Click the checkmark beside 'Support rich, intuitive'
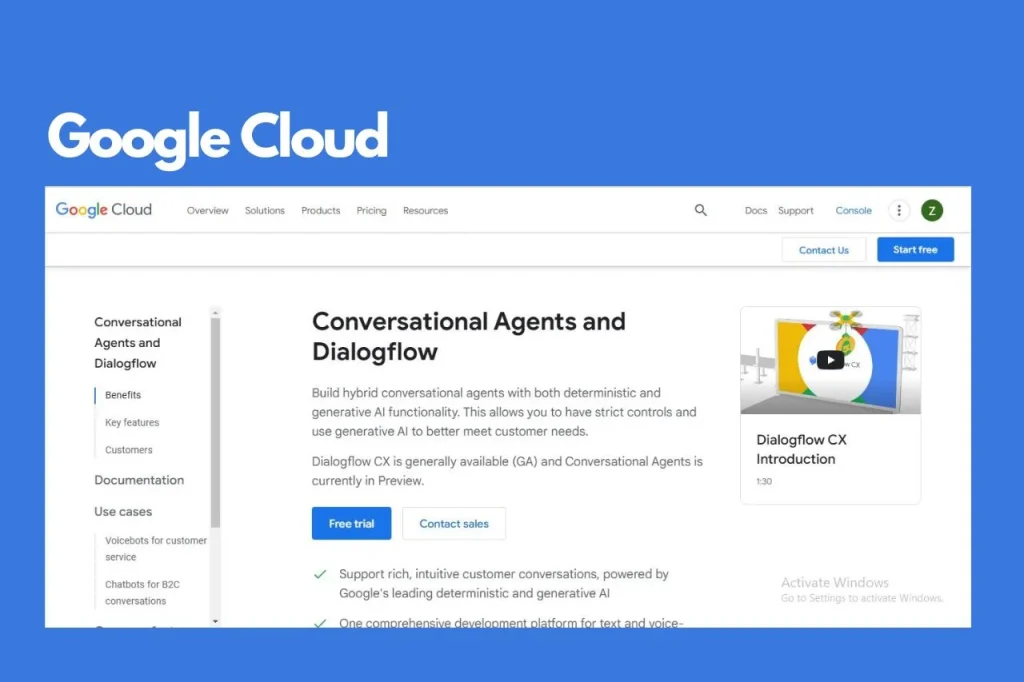The image size is (1024, 682). (x=320, y=574)
